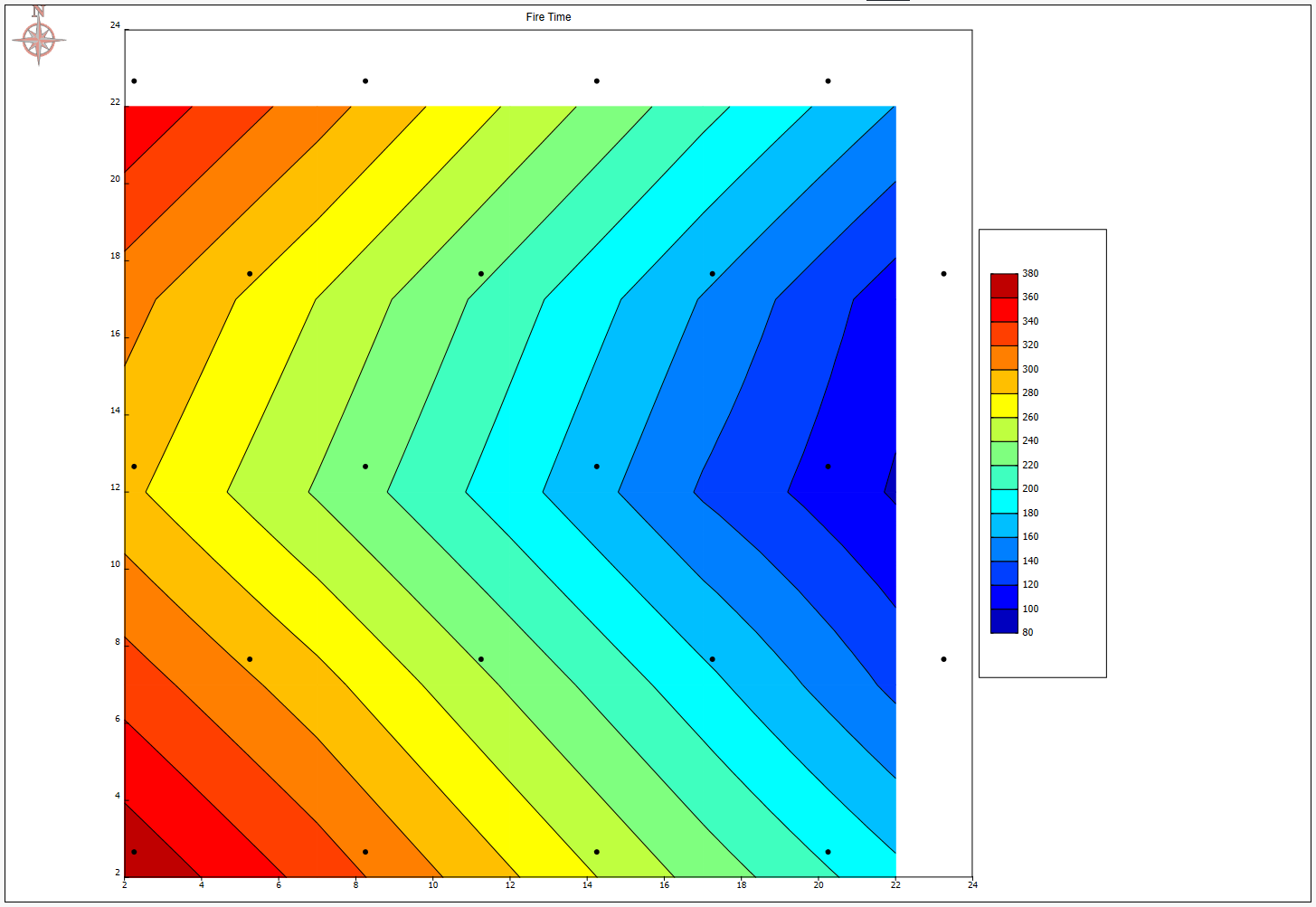Viewport: 1316px width, 907px height.
Task: Select the upper data point right of colored map
Action: (943, 274)
